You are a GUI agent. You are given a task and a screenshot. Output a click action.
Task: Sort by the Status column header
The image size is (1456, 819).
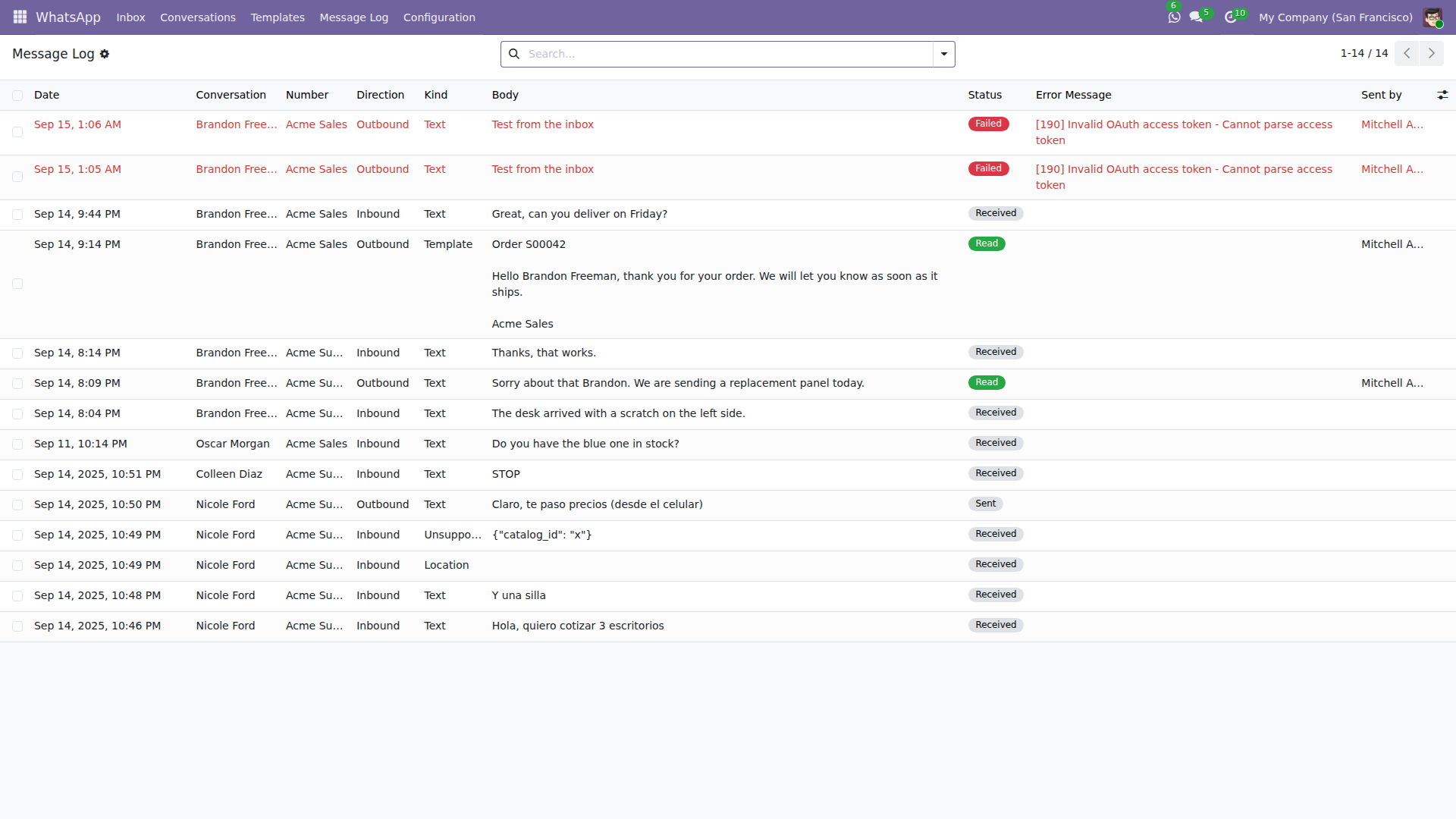click(x=984, y=95)
